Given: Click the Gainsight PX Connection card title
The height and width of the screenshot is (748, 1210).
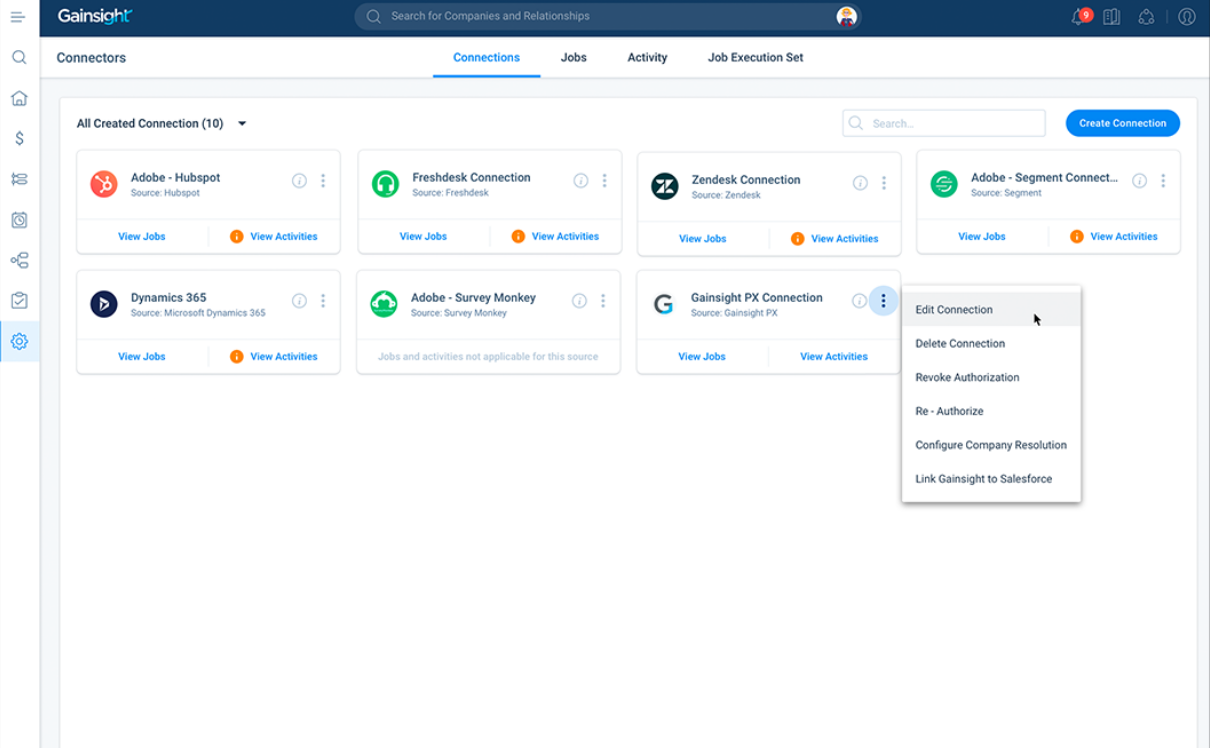Looking at the screenshot, I should pos(757,298).
